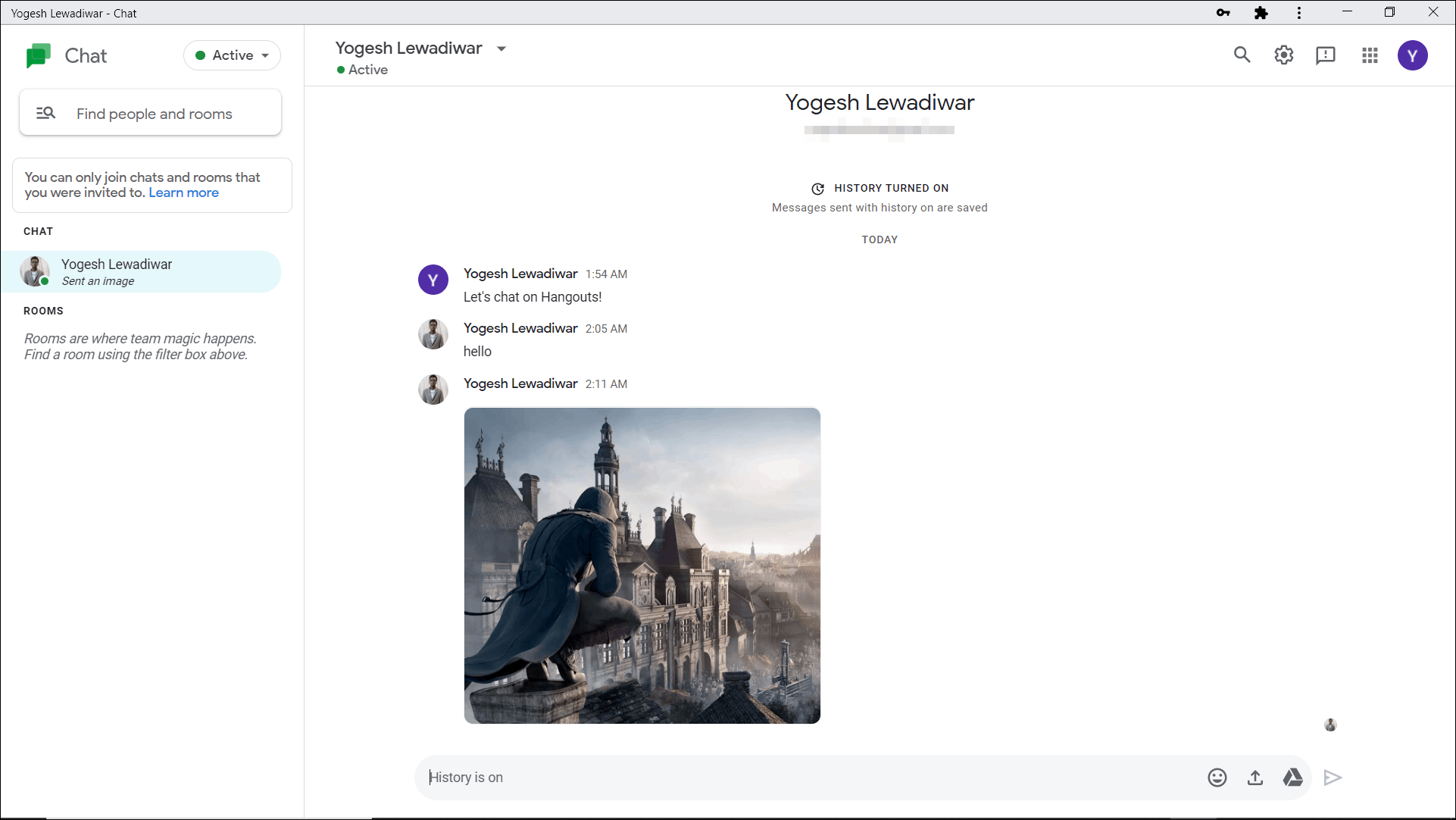Open the emoji picker in message box
The height and width of the screenshot is (820, 1456).
coord(1217,778)
